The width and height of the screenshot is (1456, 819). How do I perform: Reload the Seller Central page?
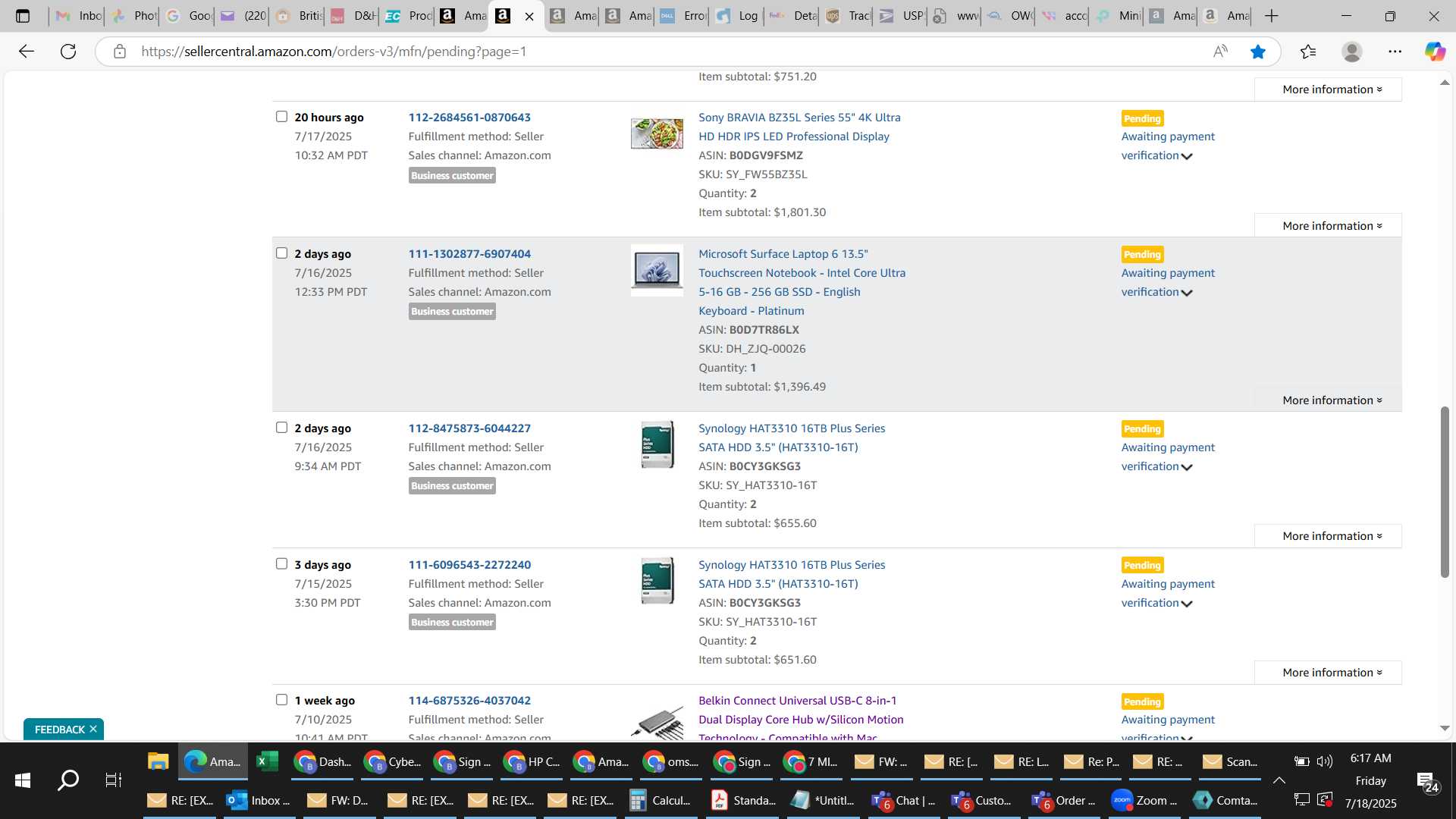tap(68, 52)
